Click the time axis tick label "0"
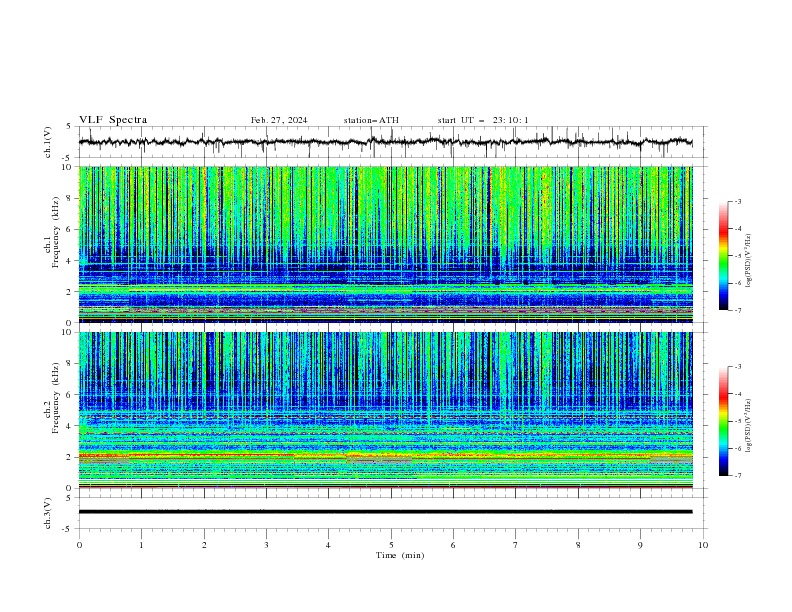This screenshot has width=792, height=612. pyautogui.click(x=79, y=545)
